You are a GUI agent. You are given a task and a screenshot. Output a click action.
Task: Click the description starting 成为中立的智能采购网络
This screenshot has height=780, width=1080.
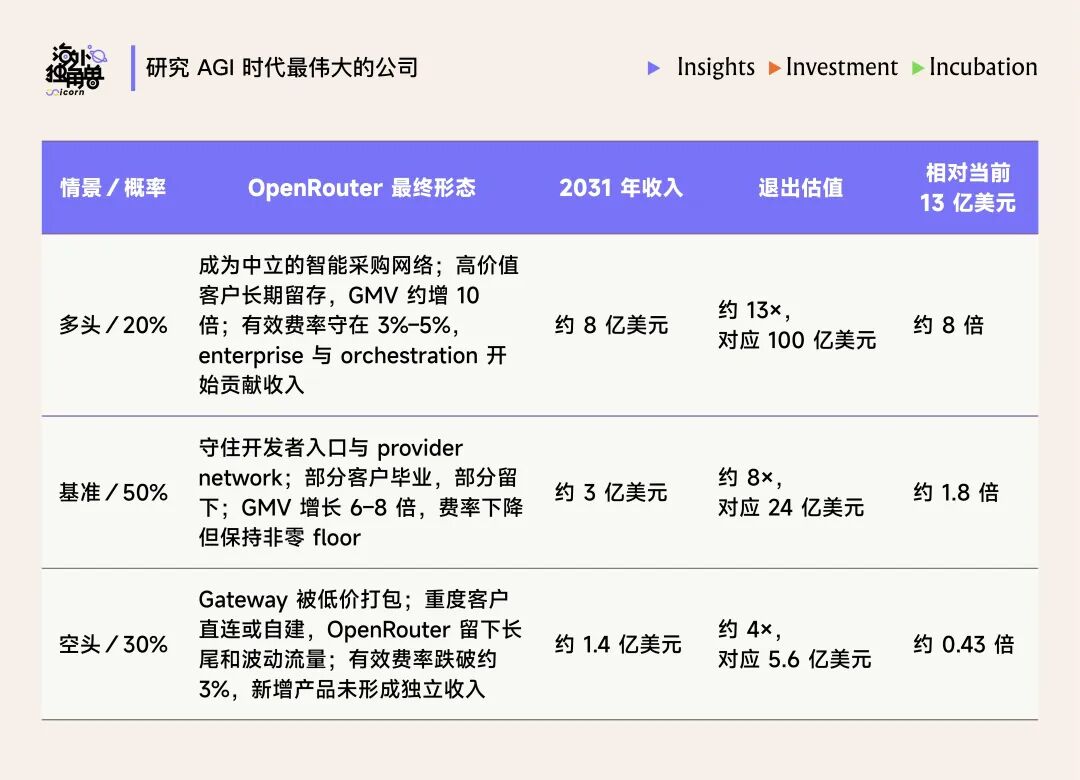[x=359, y=325]
